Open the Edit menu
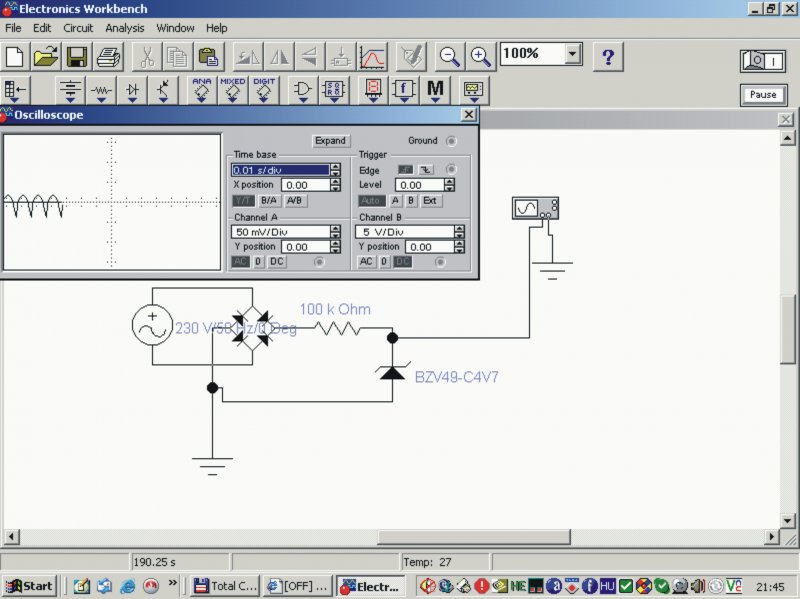 pos(42,28)
